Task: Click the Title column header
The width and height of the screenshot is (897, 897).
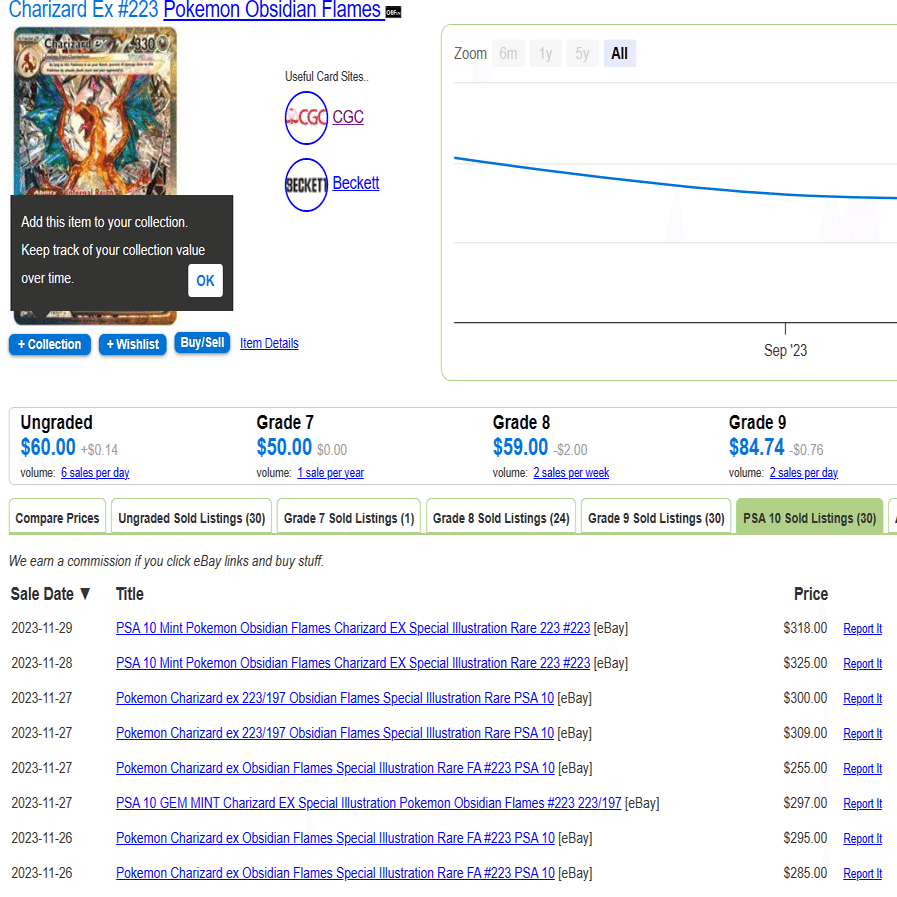Action: (130, 594)
